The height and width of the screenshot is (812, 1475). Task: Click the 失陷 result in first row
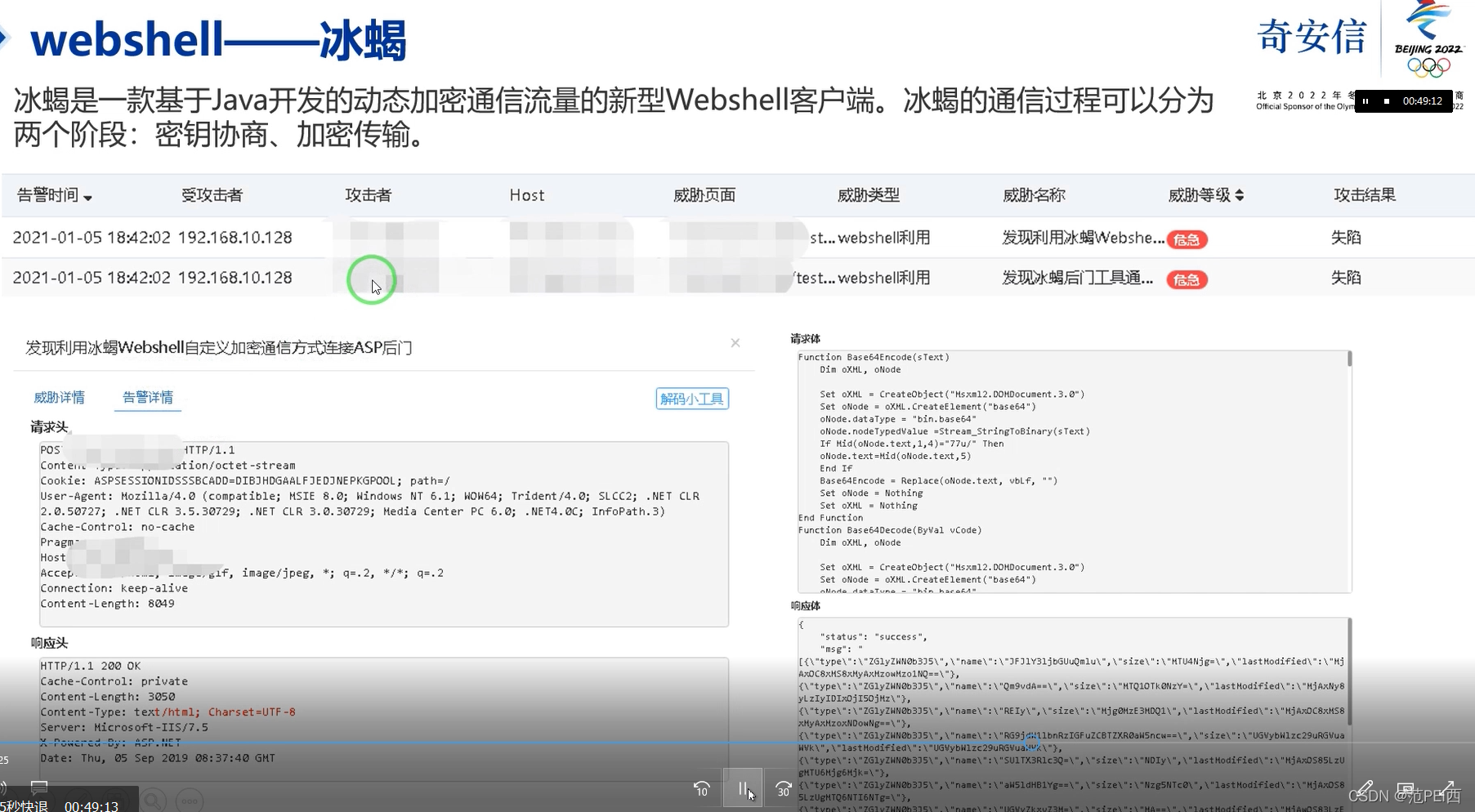[x=1346, y=238]
